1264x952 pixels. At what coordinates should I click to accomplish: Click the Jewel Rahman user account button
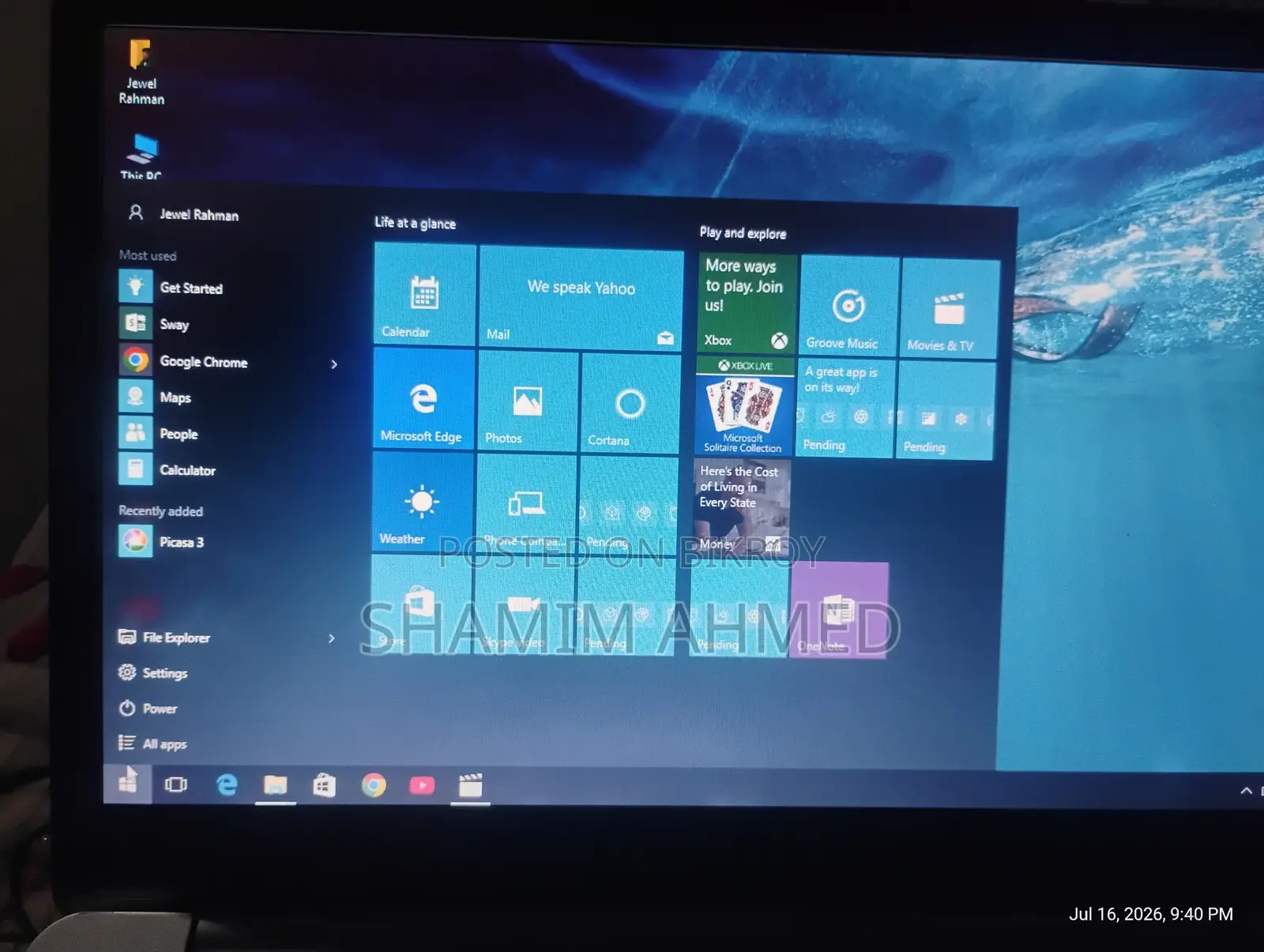pos(183,214)
